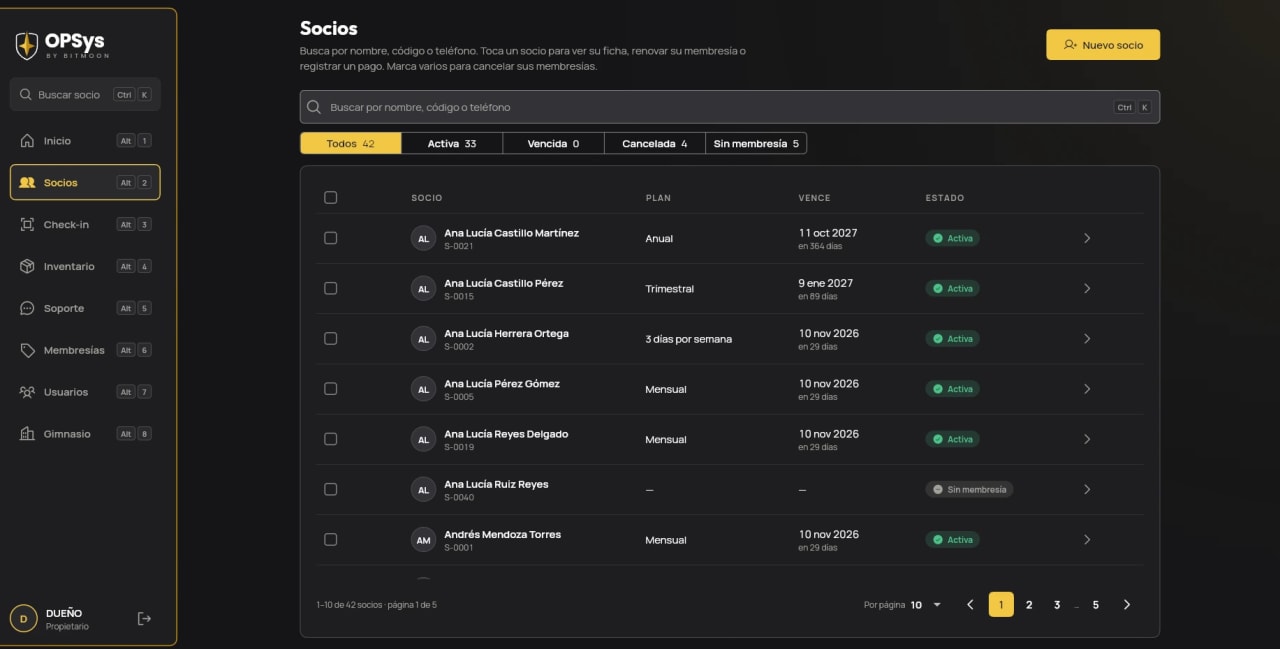
Task: Click the sidebar Buscar socio search box
Action: (85, 95)
